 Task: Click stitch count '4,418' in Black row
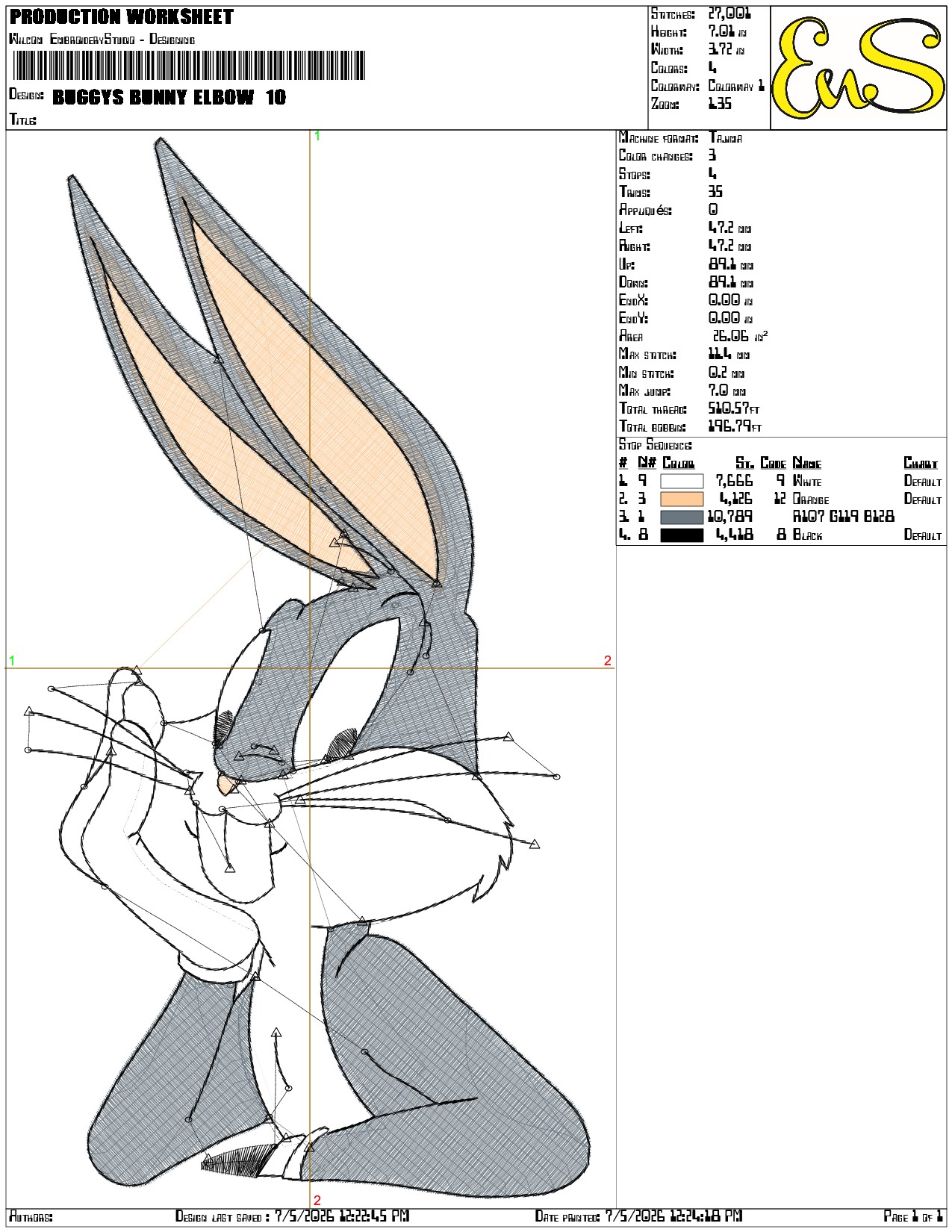click(735, 535)
